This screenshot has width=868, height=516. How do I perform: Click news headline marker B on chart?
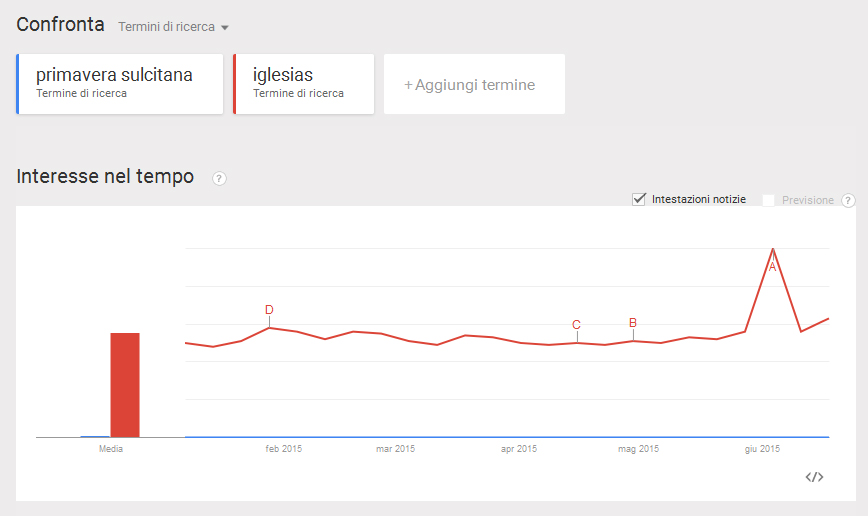633,322
